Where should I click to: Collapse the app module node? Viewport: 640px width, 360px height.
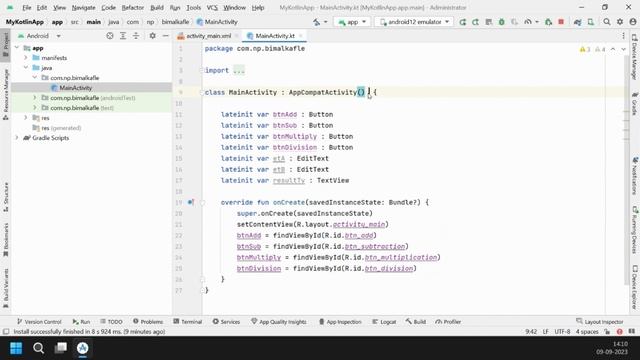point(17,48)
